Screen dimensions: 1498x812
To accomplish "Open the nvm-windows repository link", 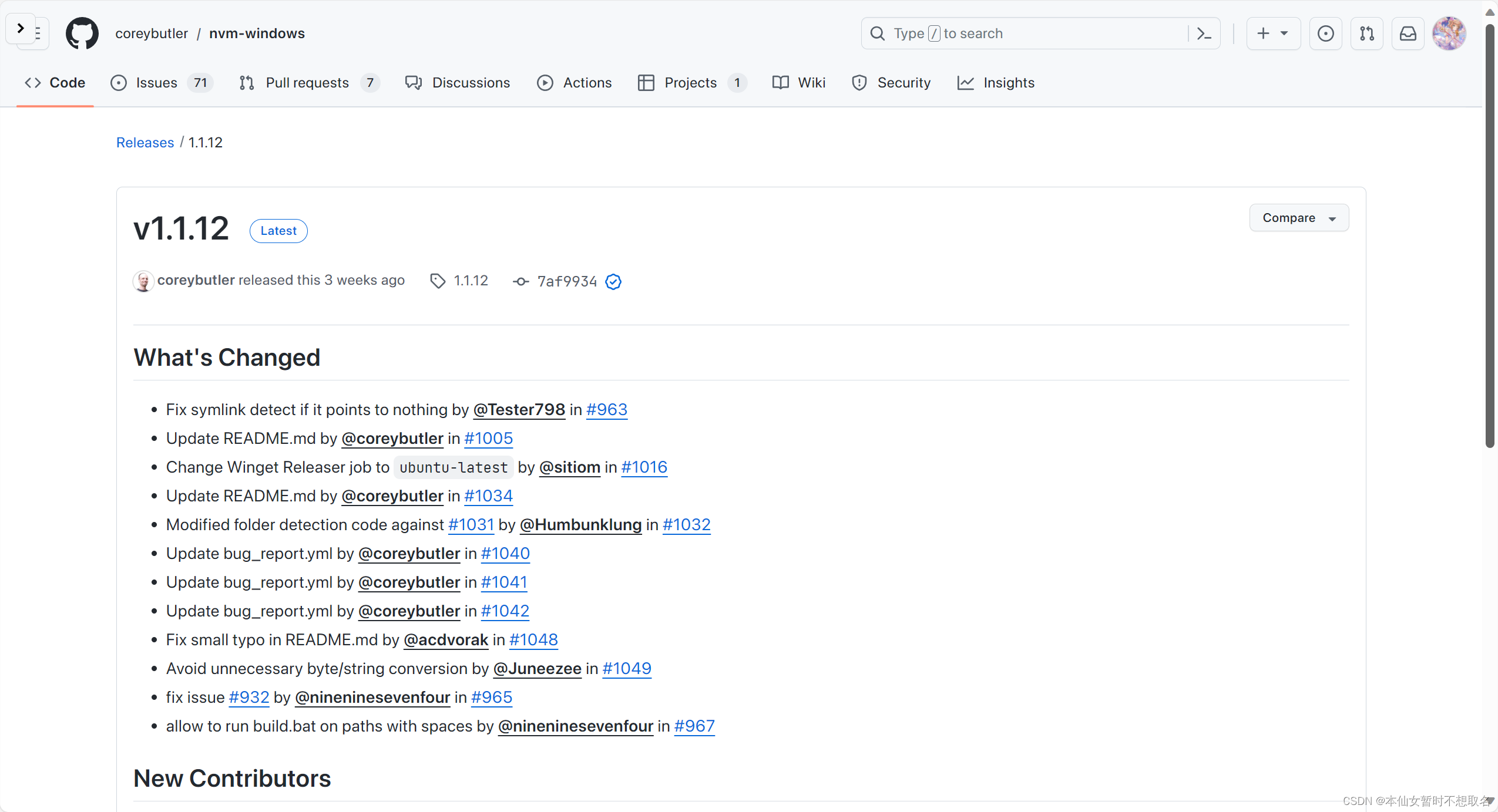I will pos(257,33).
